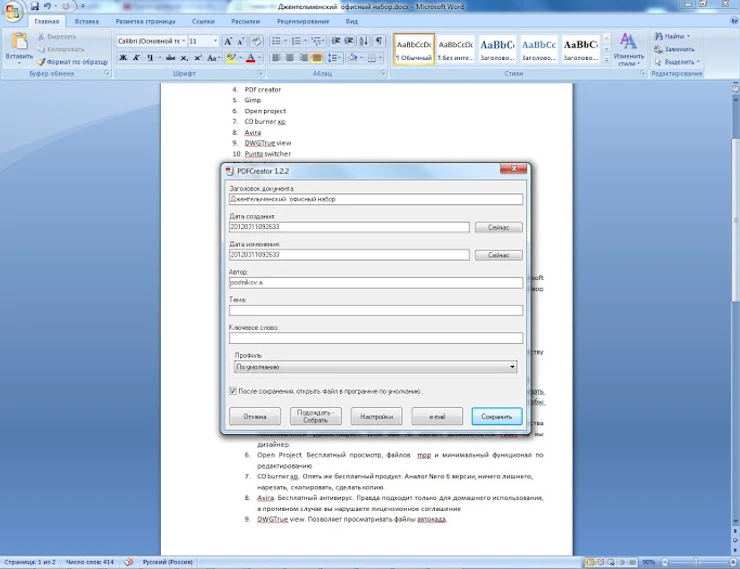The height and width of the screenshot is (569, 740).
Task: Click the Автор input field
Action: tap(376, 283)
